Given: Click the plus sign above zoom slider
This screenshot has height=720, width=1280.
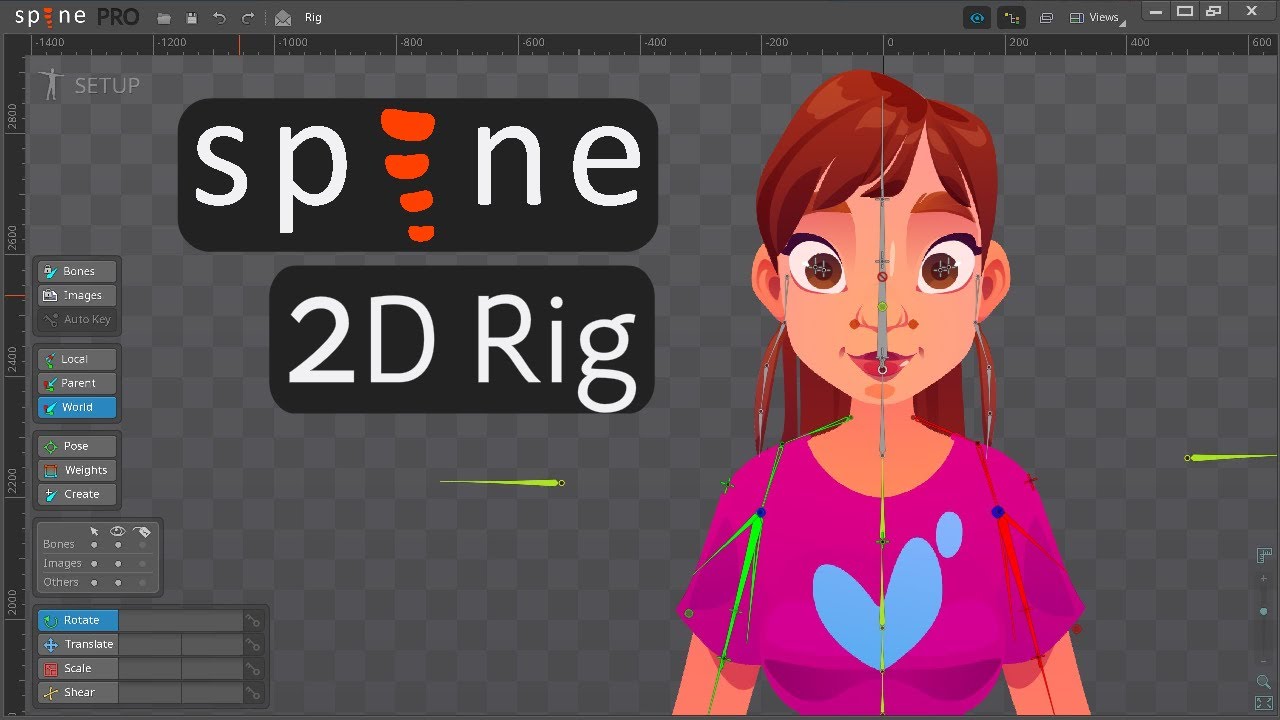Looking at the screenshot, I should click(x=1263, y=579).
